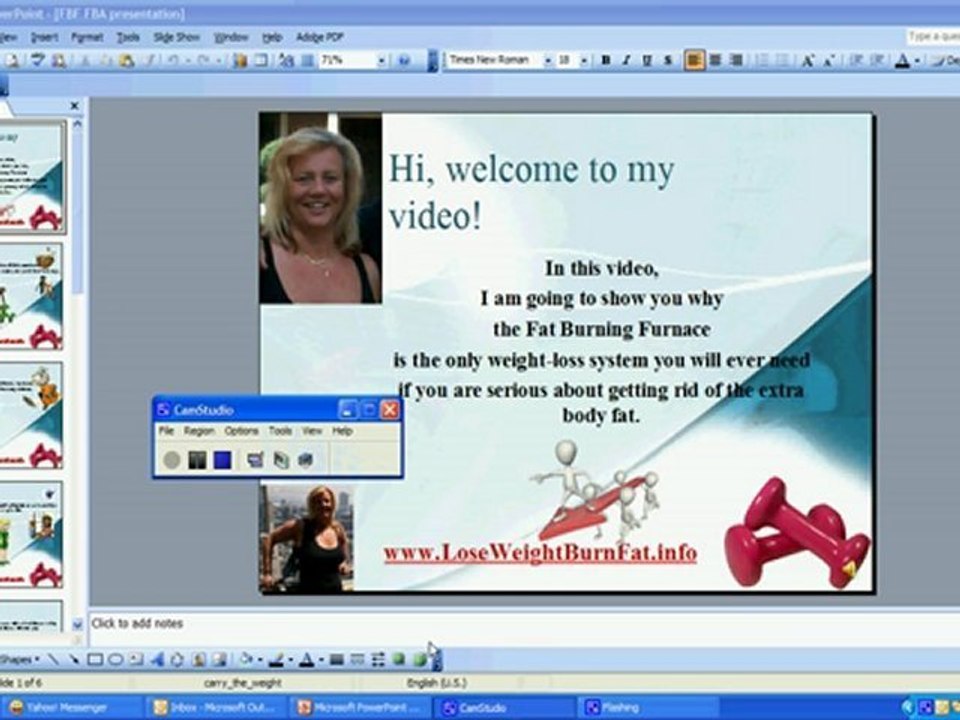The image size is (960, 720).
Task: Open the Format menu
Action: click(x=87, y=37)
